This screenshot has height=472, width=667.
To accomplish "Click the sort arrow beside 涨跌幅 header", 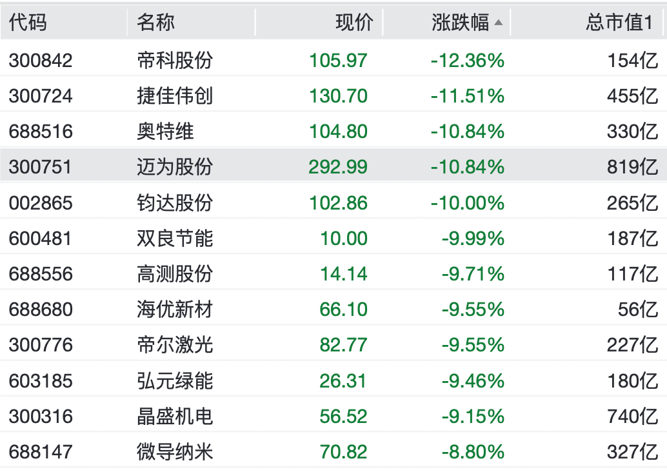I will [499, 23].
